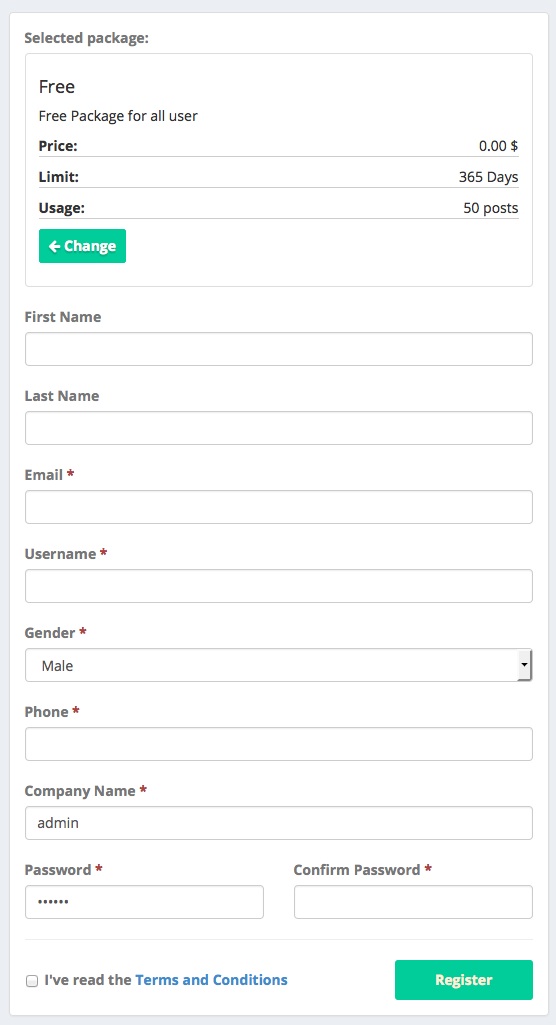
Task: Click the "I've read the" label text
Action: [88, 980]
